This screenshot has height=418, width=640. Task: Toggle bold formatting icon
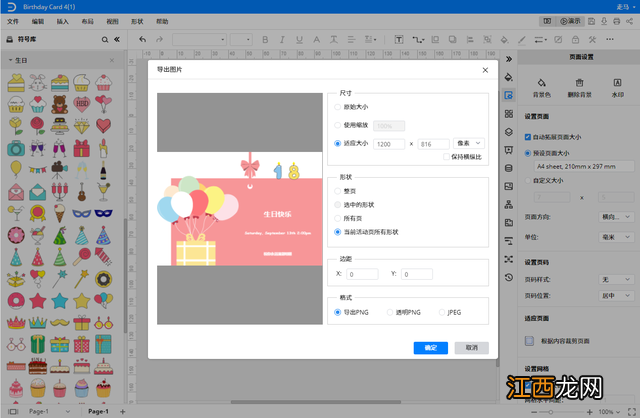(x=265, y=40)
